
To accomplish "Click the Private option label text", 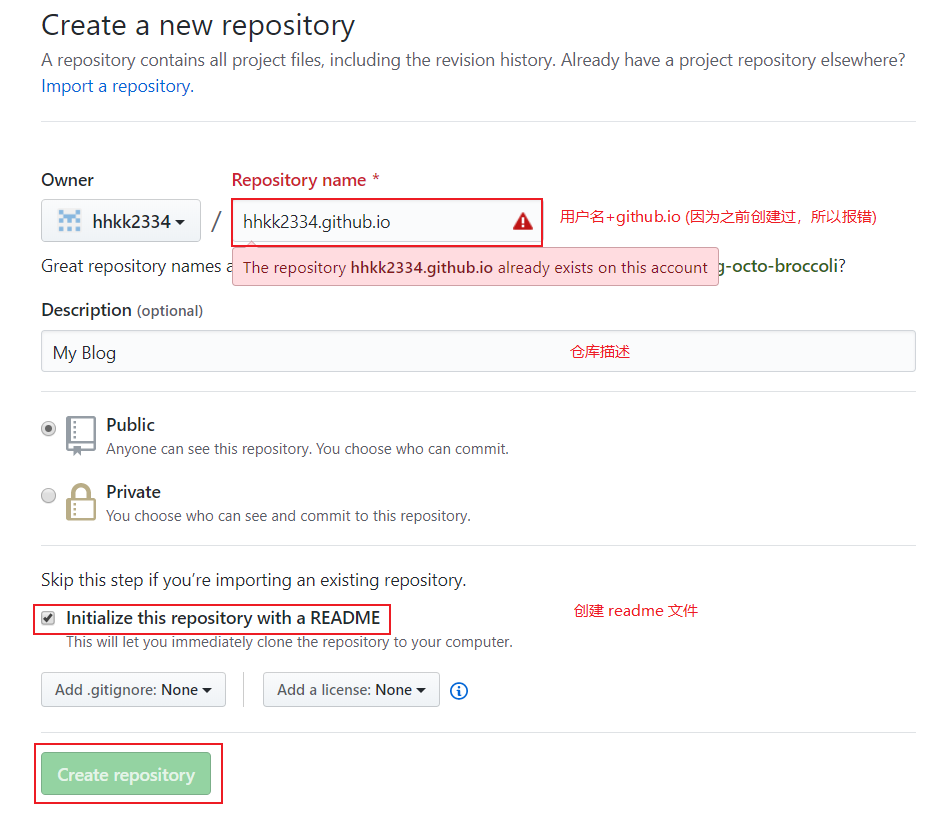I will tap(134, 492).
